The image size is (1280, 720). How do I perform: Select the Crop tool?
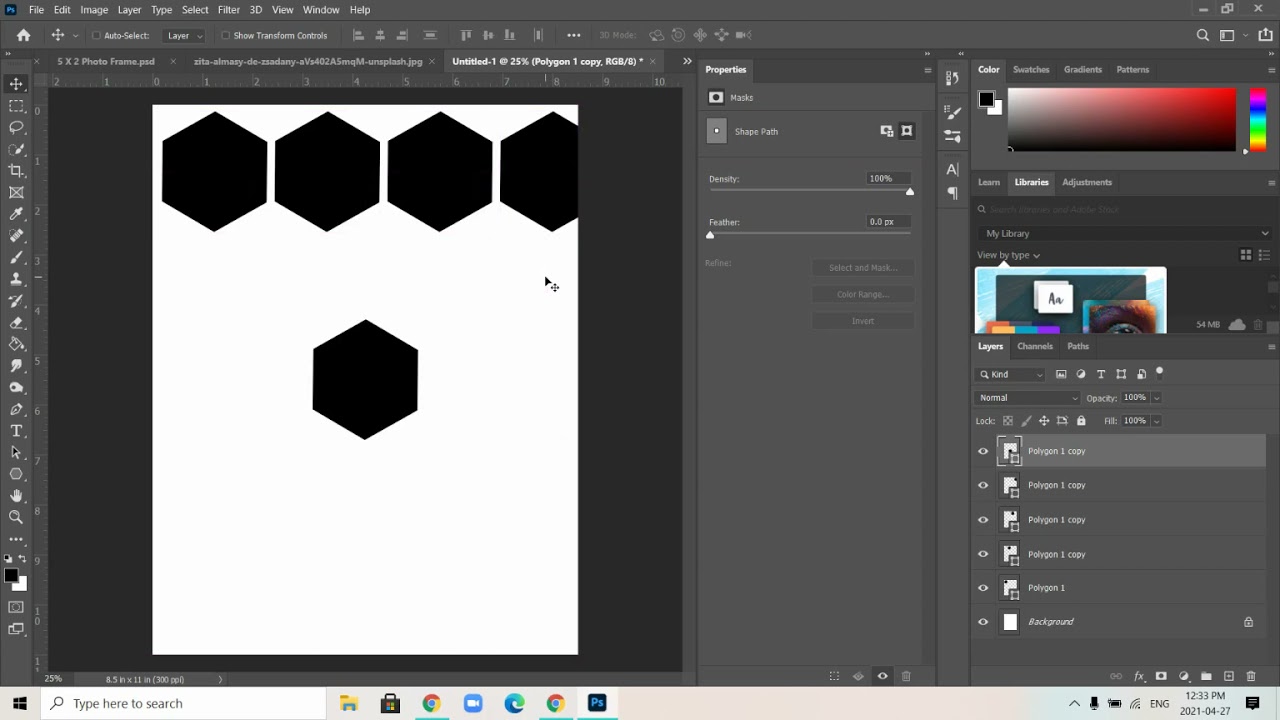(x=16, y=171)
